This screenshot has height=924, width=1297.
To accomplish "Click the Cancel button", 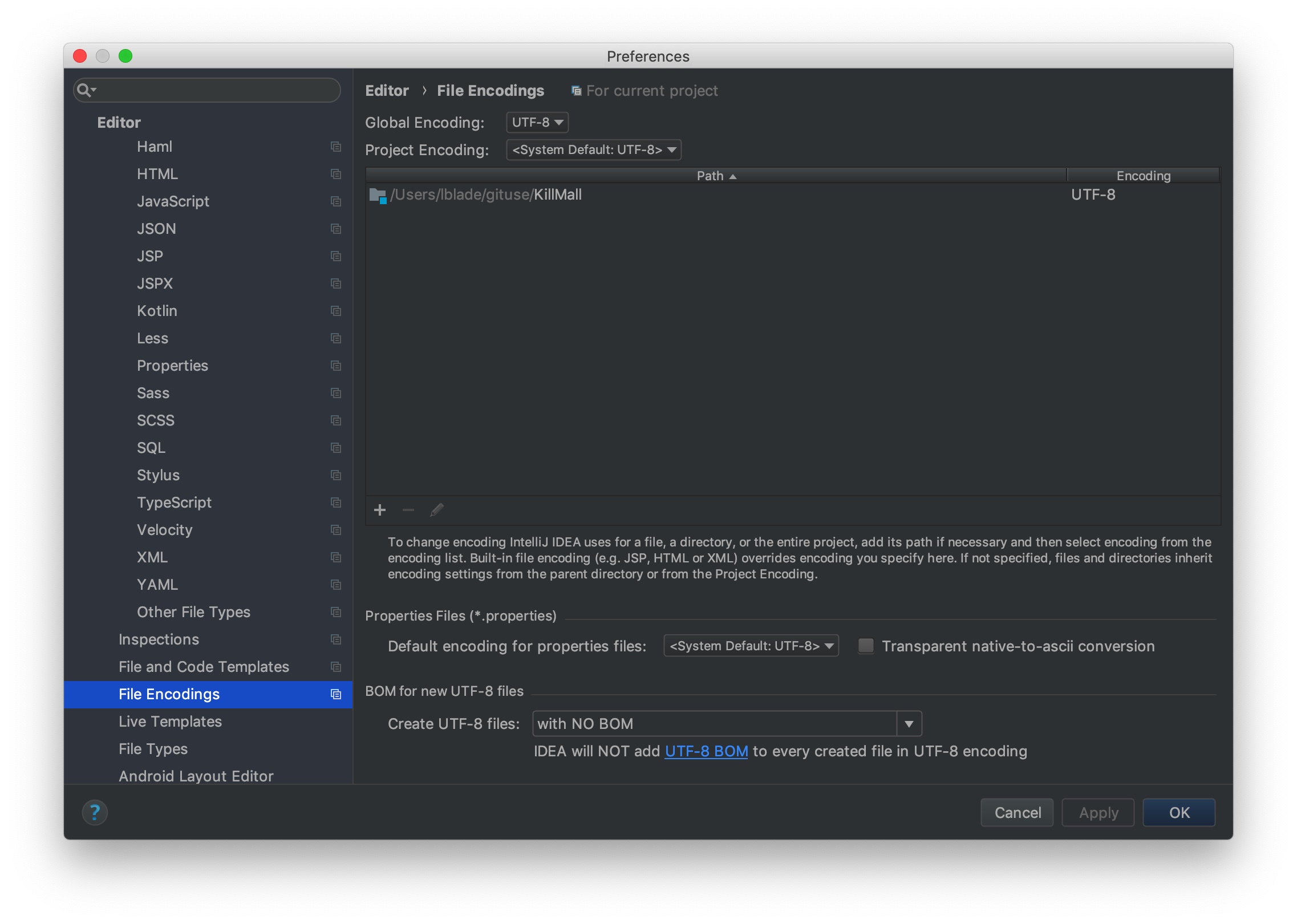I will pyautogui.click(x=1017, y=812).
